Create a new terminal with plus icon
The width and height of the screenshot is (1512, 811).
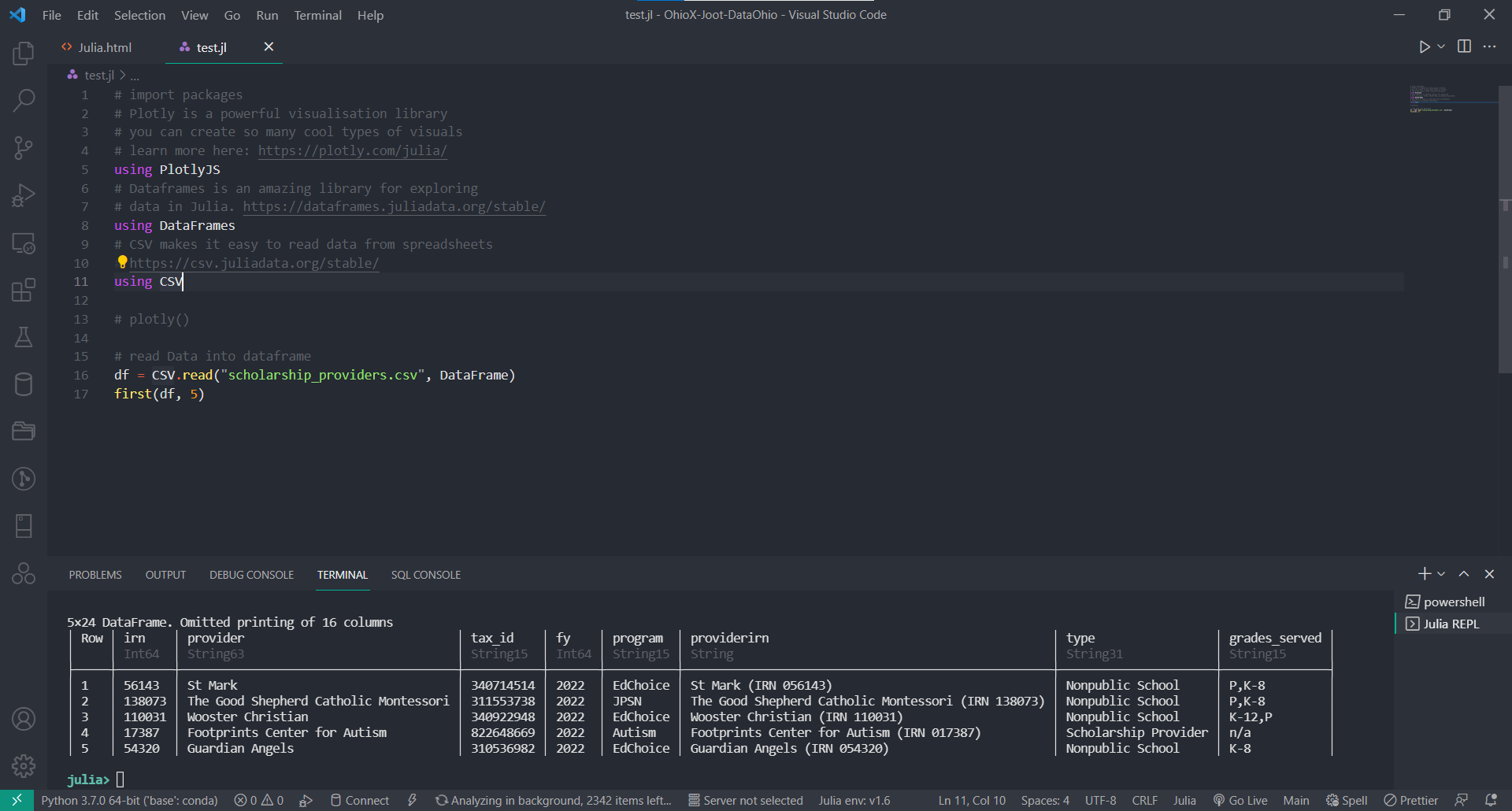pyautogui.click(x=1424, y=574)
